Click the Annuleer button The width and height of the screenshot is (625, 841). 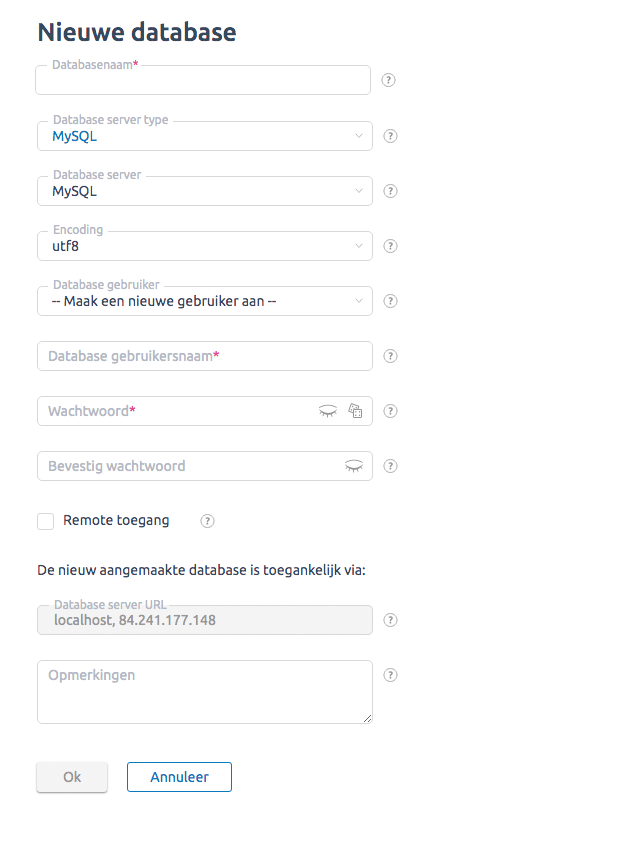tap(179, 777)
